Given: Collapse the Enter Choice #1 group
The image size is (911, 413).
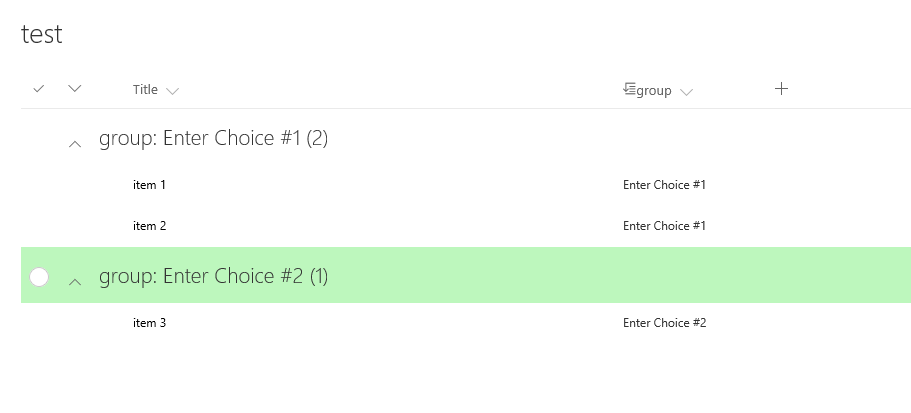Looking at the screenshot, I should pos(75,144).
